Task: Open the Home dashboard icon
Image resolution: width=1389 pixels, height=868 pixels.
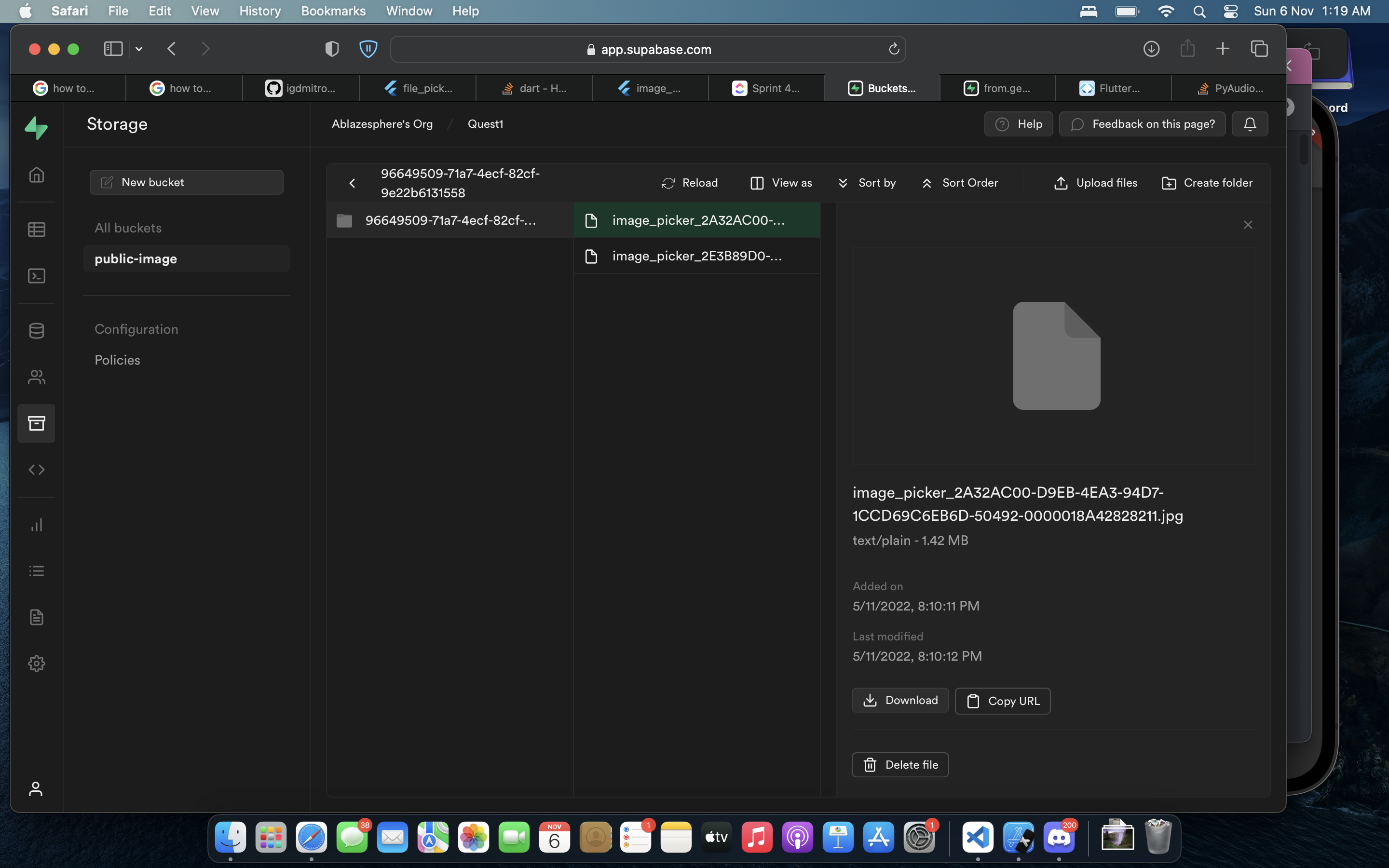Action: (x=36, y=175)
